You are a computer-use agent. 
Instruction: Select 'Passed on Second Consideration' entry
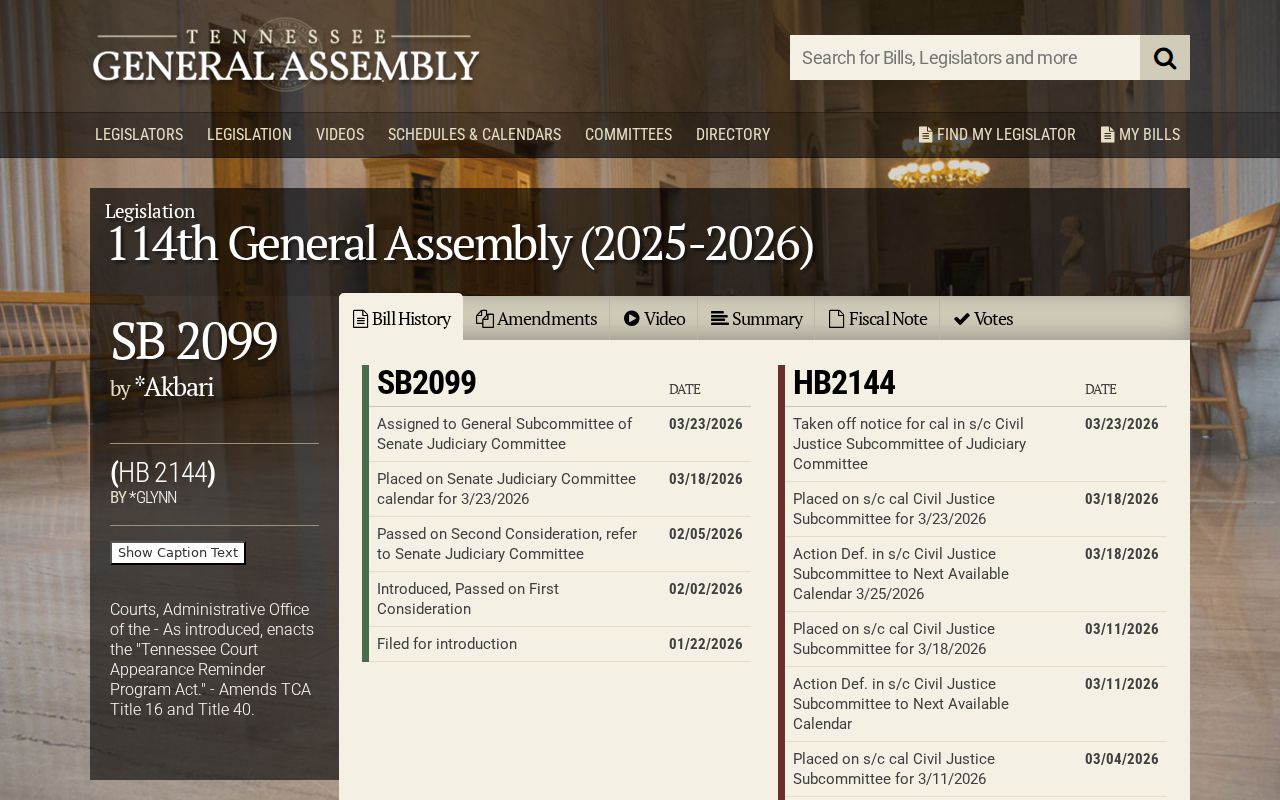(507, 544)
